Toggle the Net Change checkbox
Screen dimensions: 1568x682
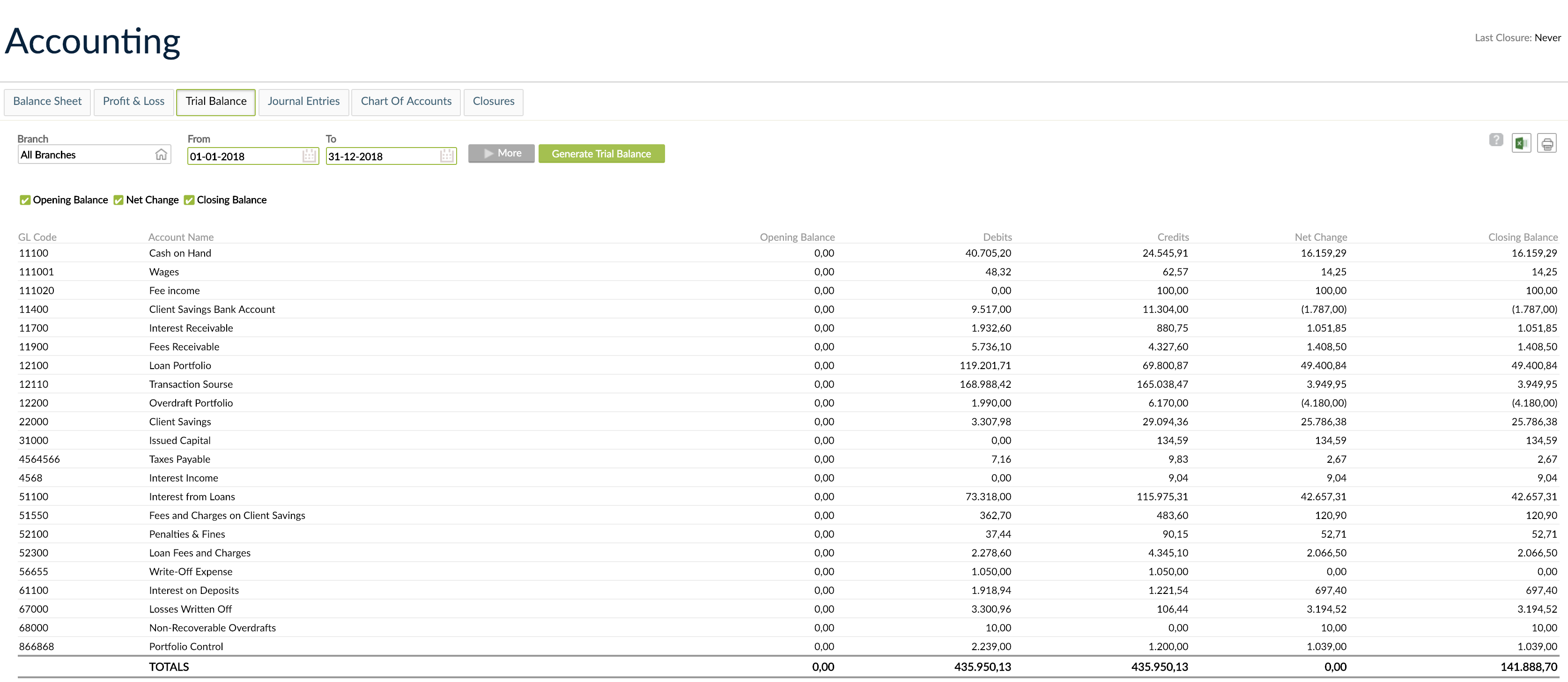(118, 200)
